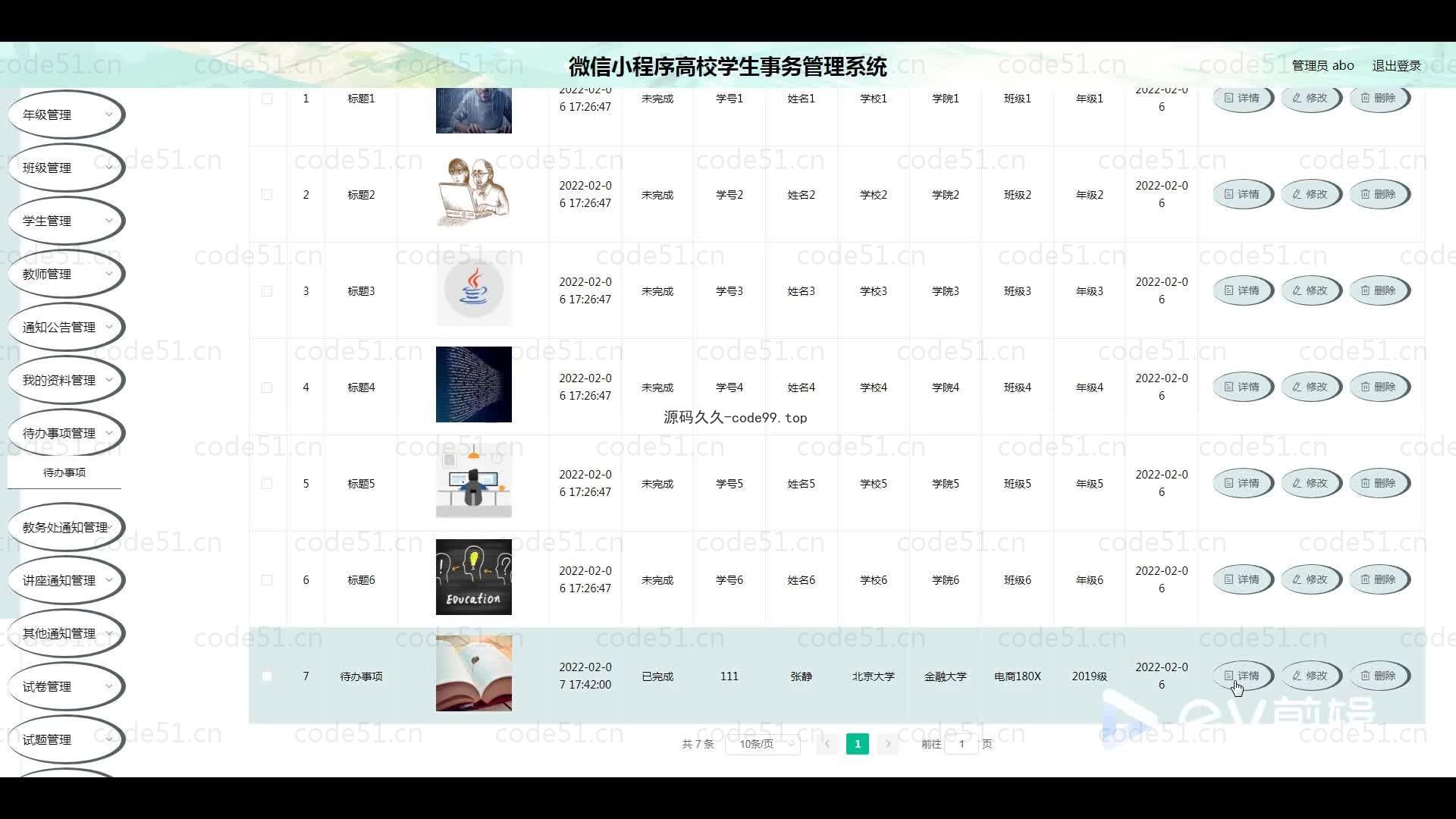This screenshot has height=819, width=1456.
Task: Open 讲座通知管理 menu
Action: pyautogui.click(x=66, y=580)
